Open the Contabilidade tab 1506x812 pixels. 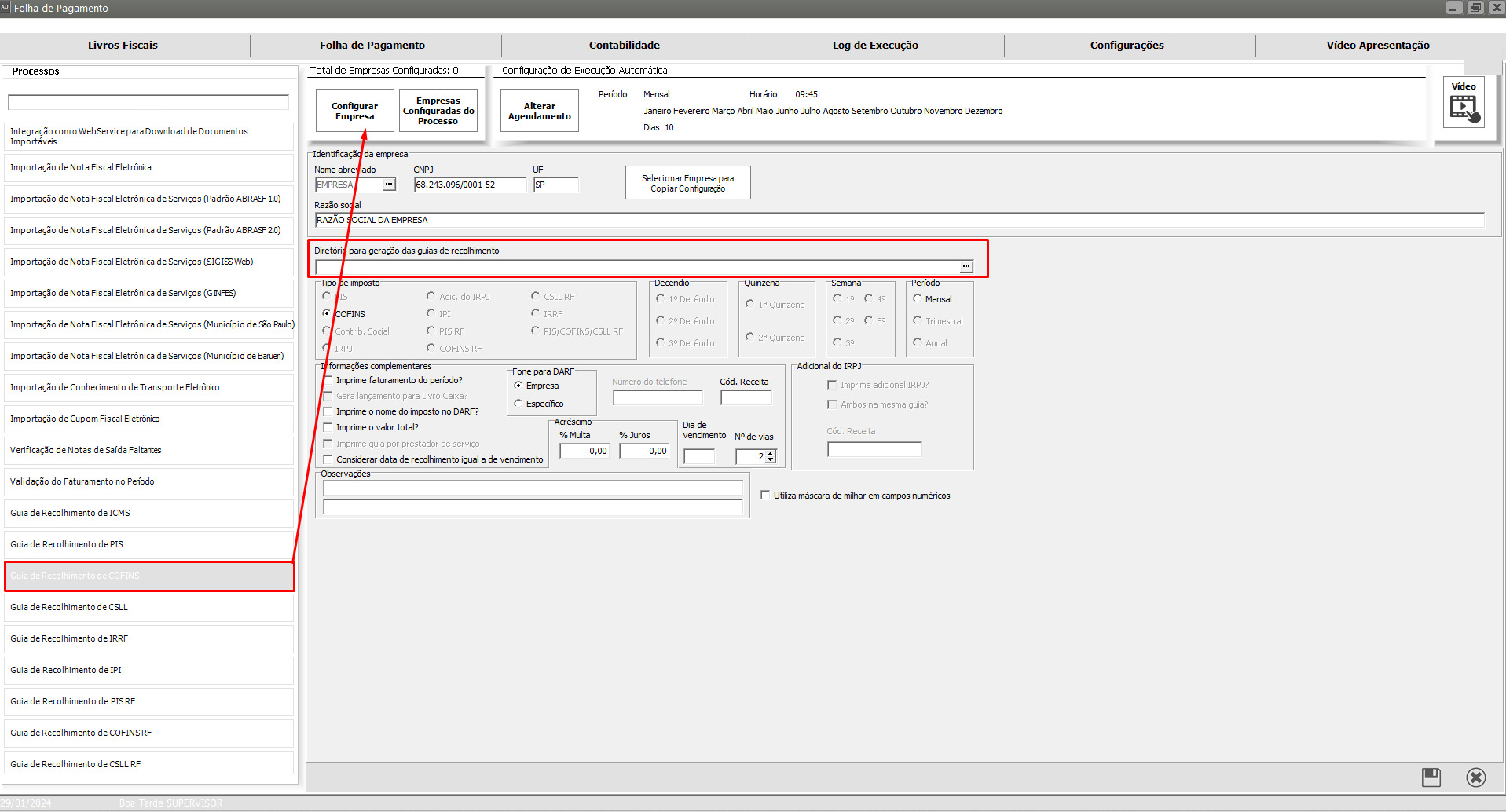coord(625,46)
